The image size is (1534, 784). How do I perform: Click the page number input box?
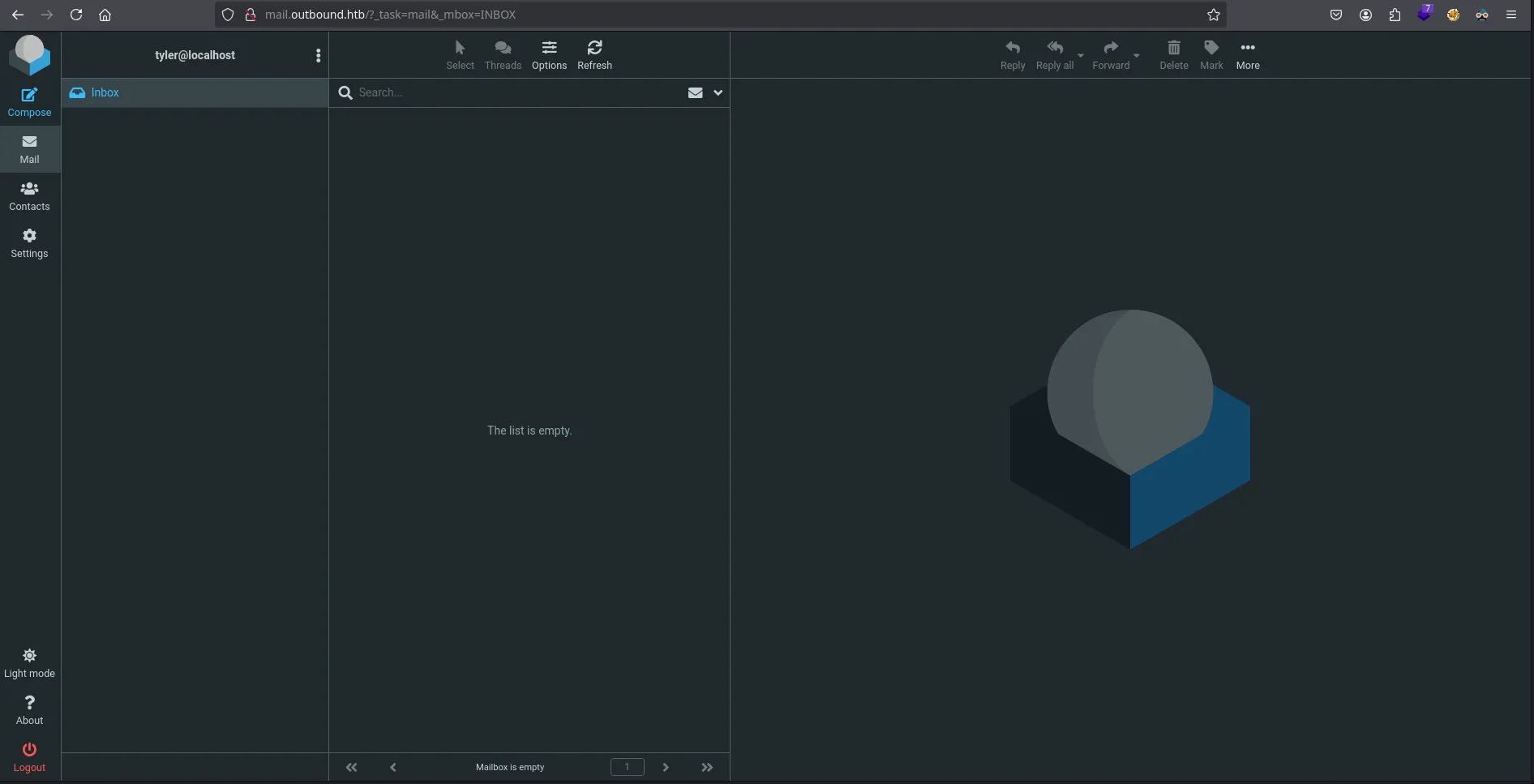coord(627,767)
